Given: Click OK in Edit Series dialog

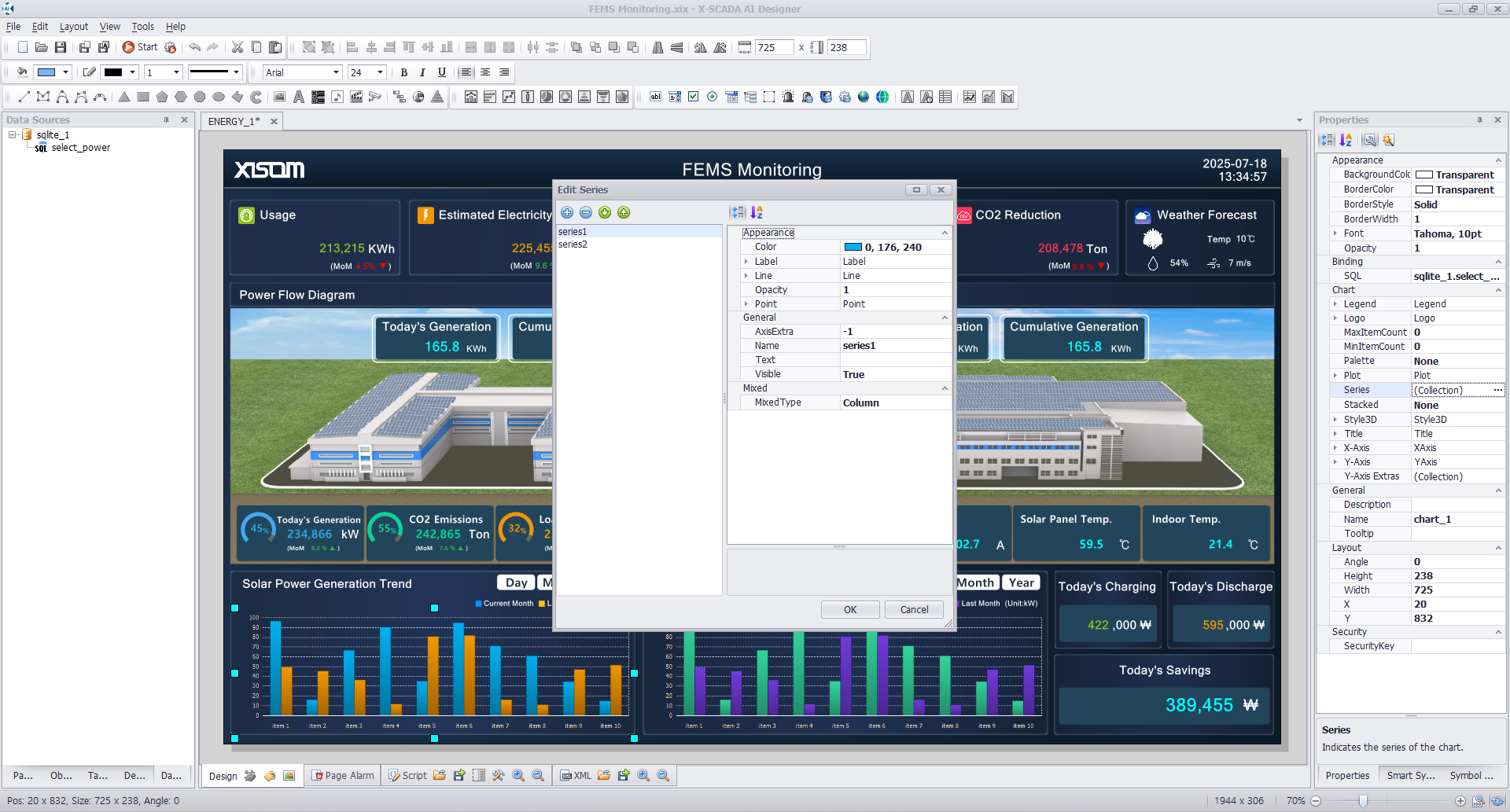Looking at the screenshot, I should (850, 610).
